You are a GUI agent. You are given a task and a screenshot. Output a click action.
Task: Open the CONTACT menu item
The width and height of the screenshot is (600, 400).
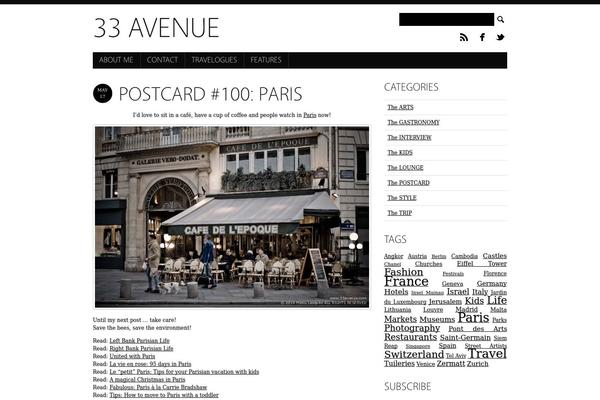(x=162, y=60)
